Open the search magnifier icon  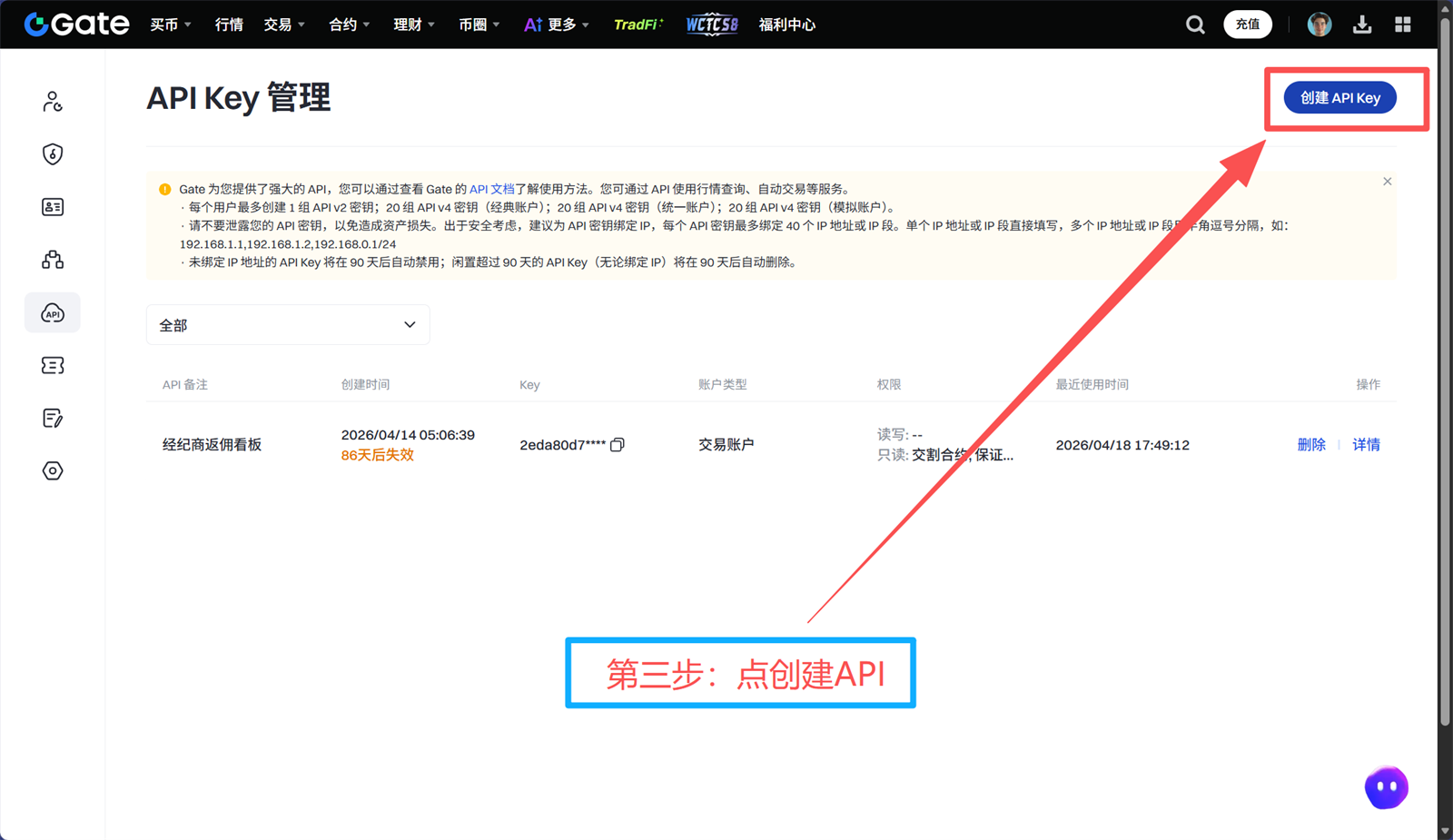click(1195, 25)
